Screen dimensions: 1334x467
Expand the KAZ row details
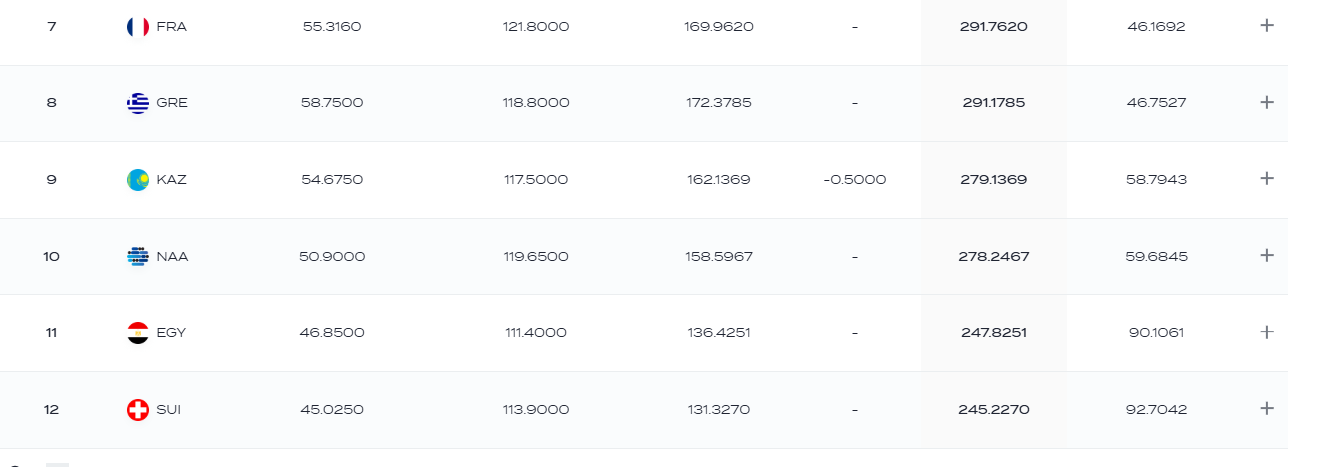1267,178
